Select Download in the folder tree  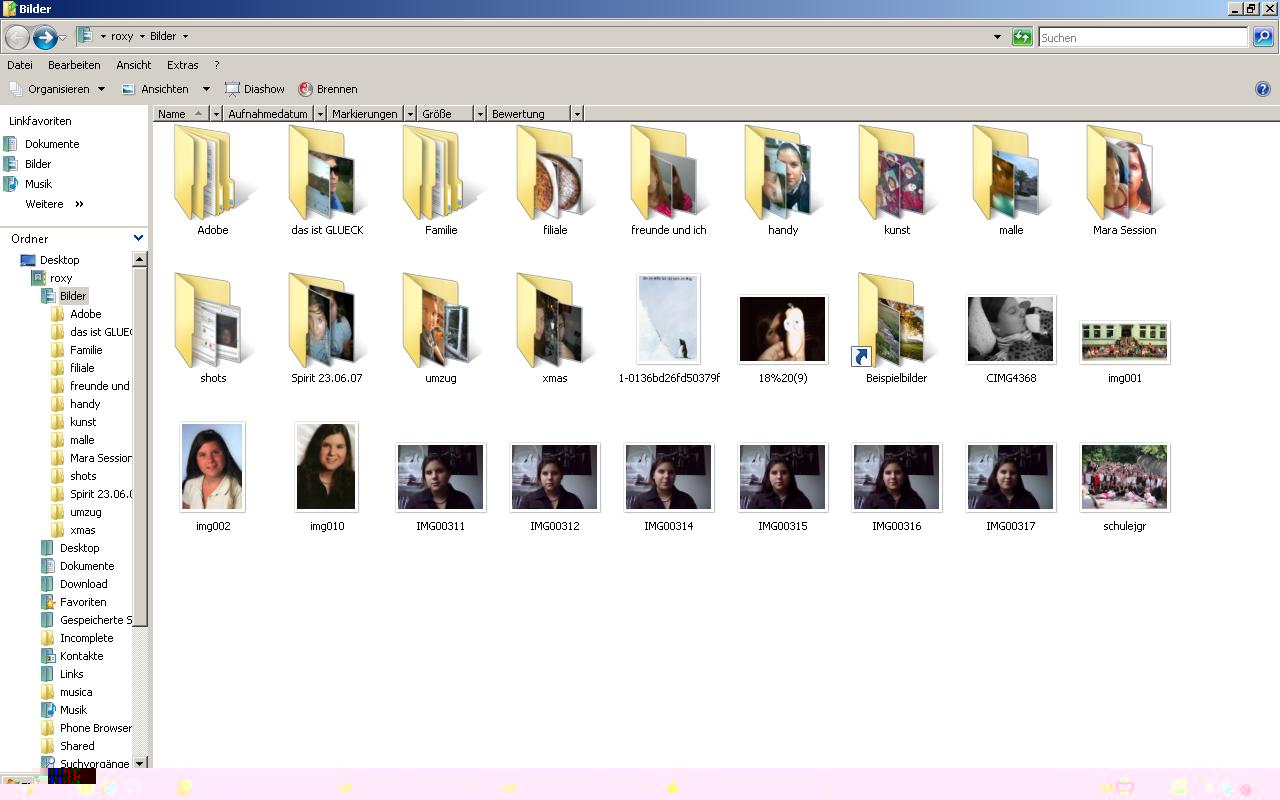[83, 584]
